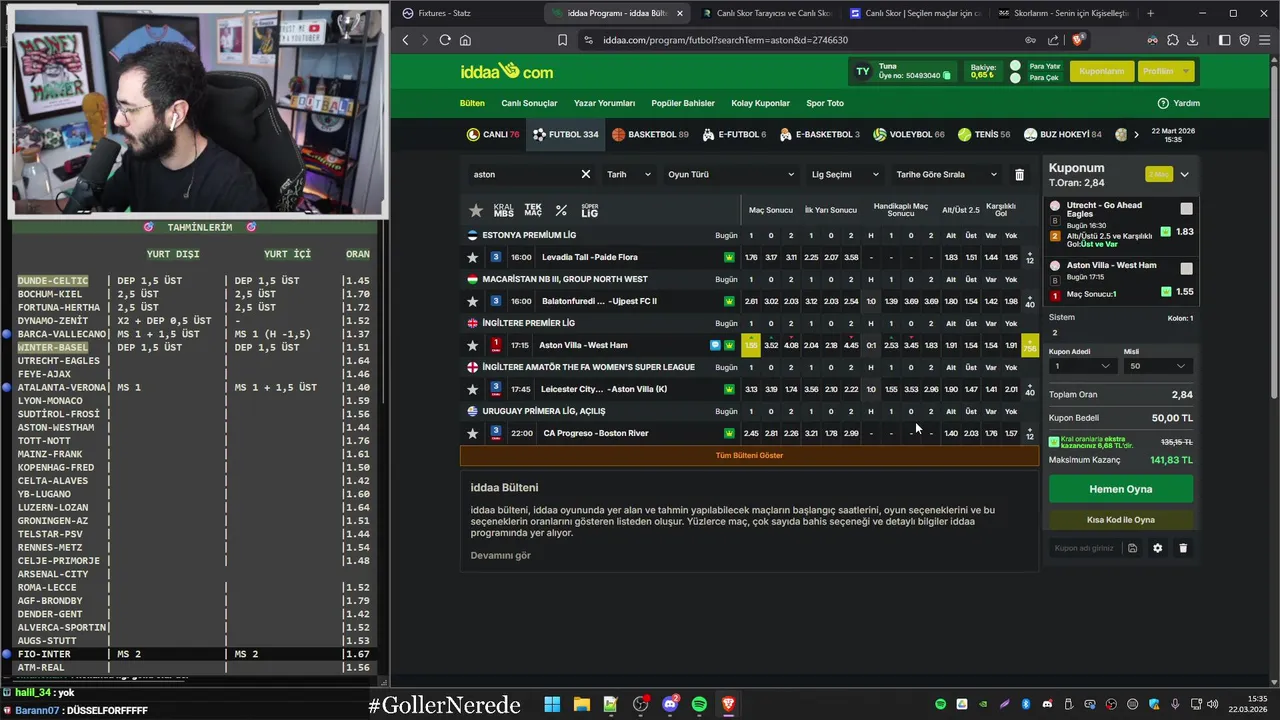Clear the 'aston' search with the X icon

(x=586, y=174)
